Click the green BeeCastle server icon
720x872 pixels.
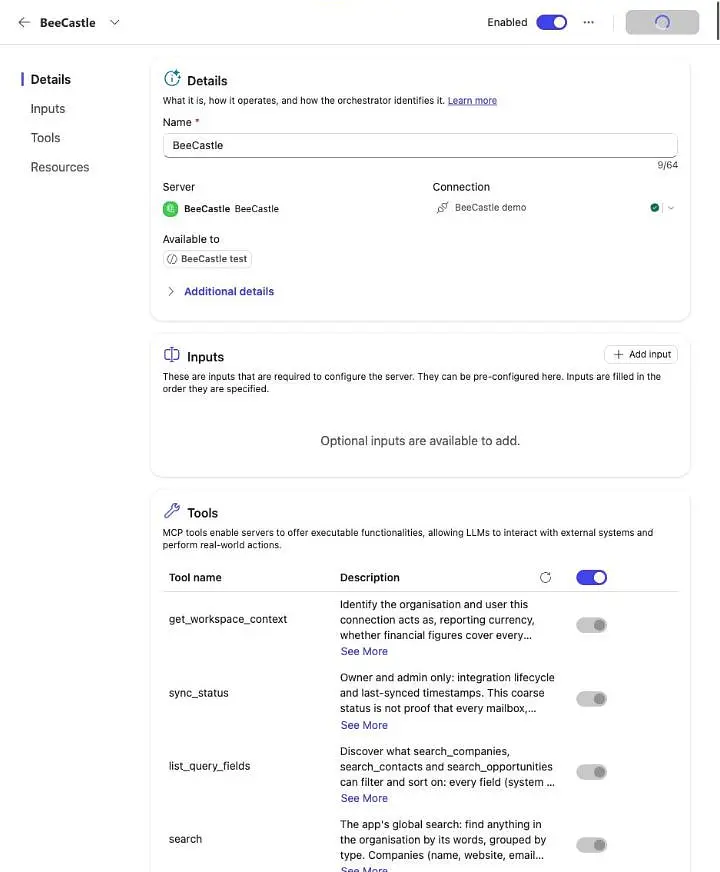tap(170, 209)
